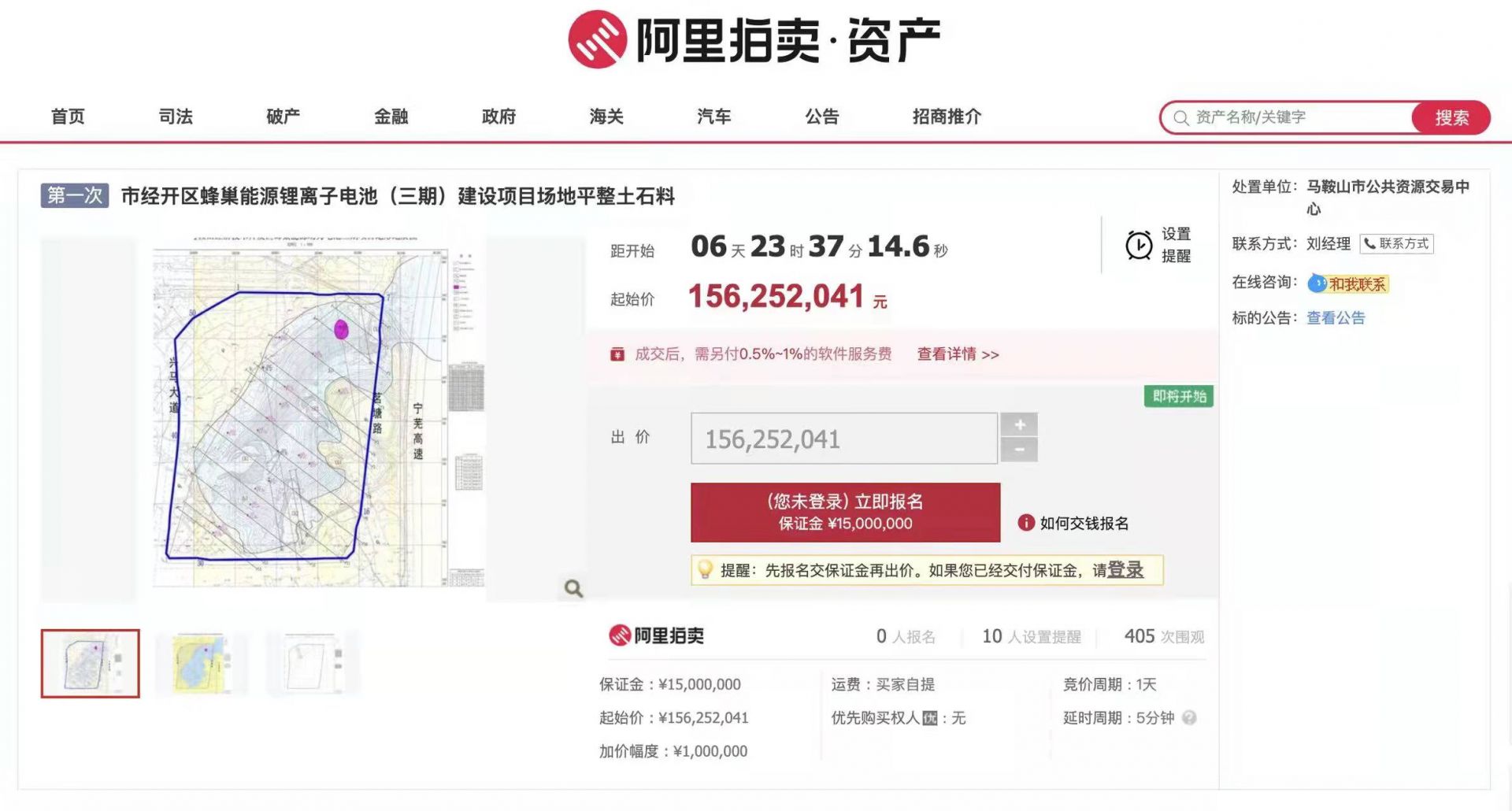Open the 公告 nav tab

(x=822, y=117)
